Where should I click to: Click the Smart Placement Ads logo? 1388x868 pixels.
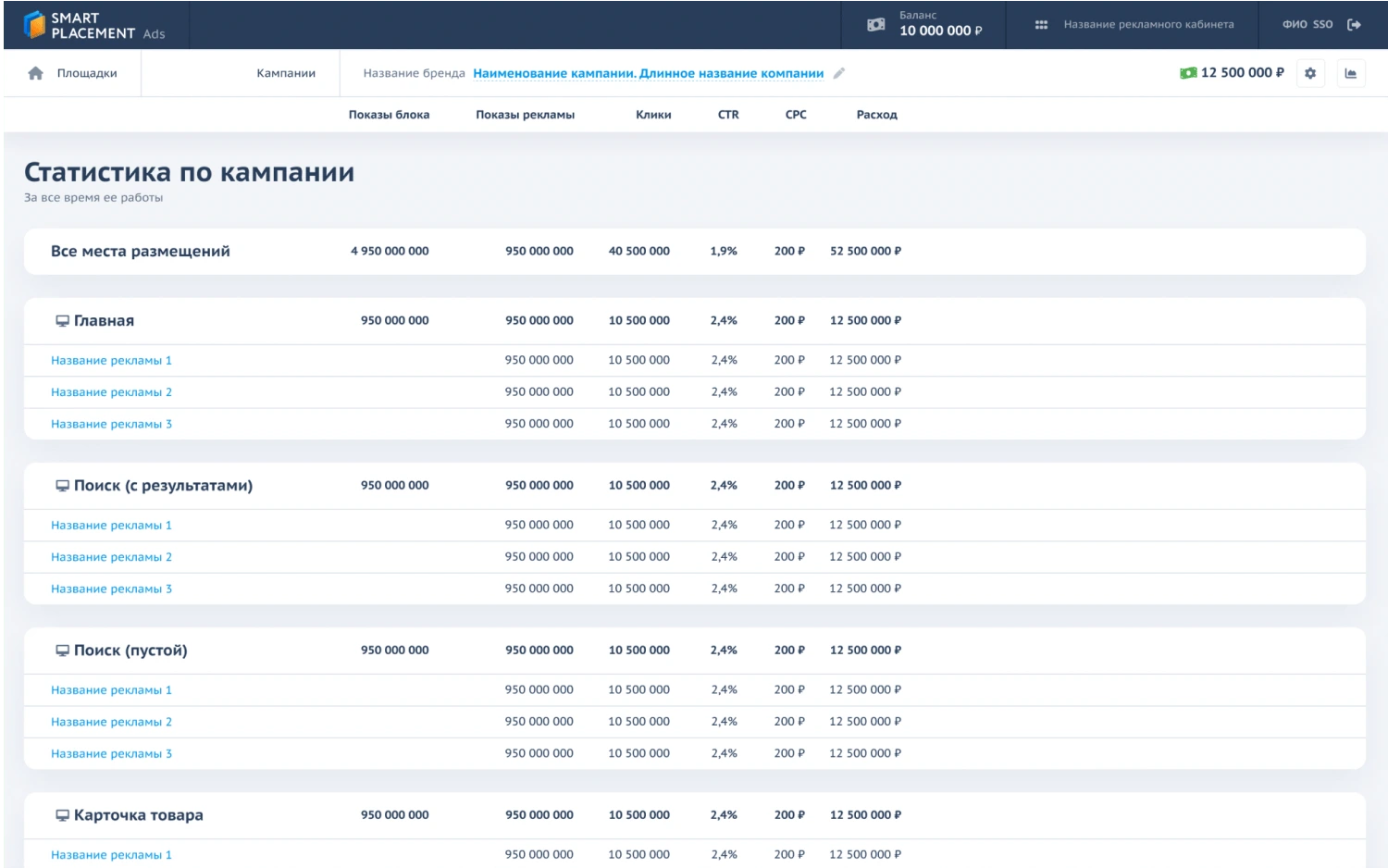[x=93, y=25]
